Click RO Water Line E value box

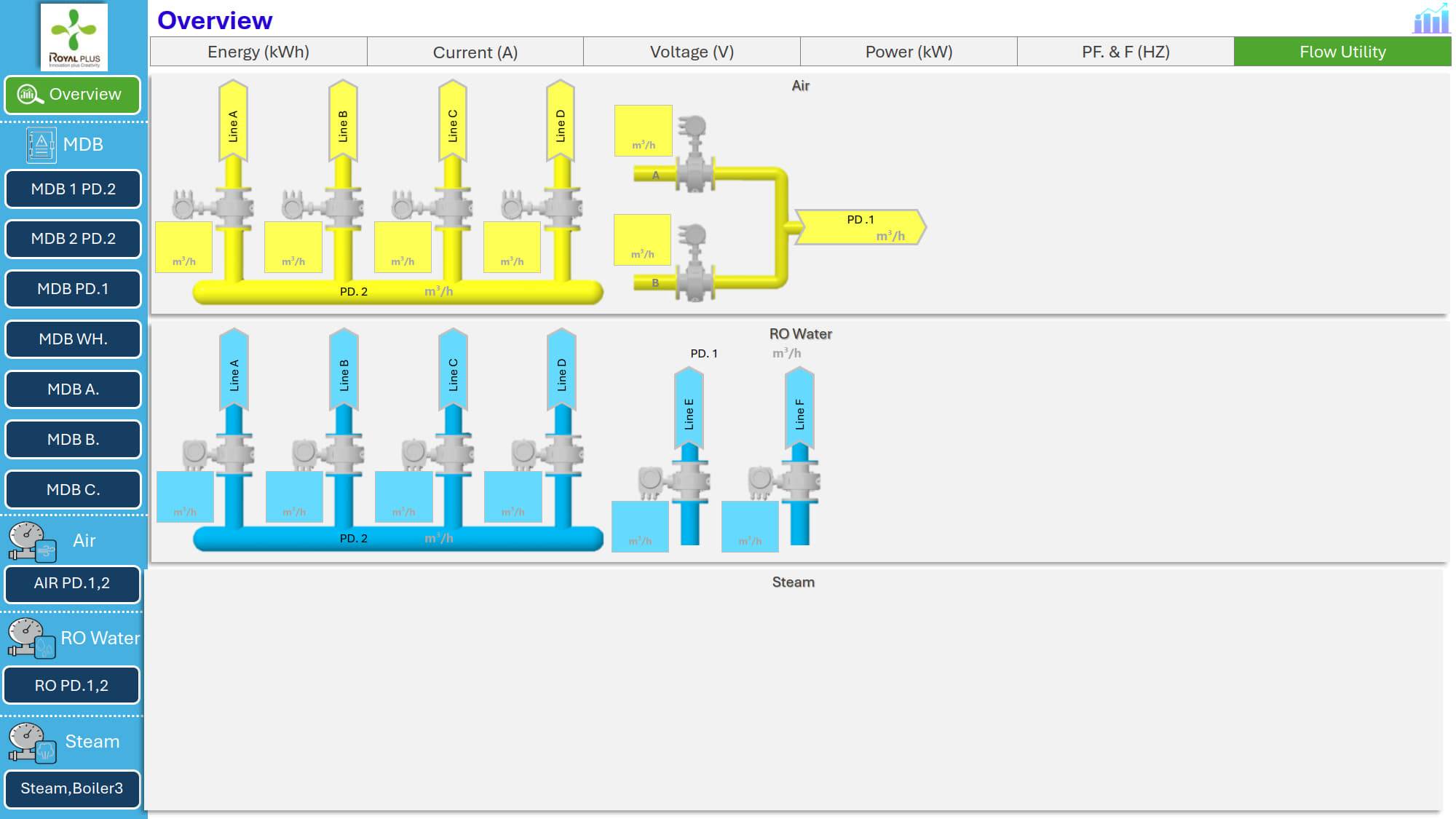(640, 526)
